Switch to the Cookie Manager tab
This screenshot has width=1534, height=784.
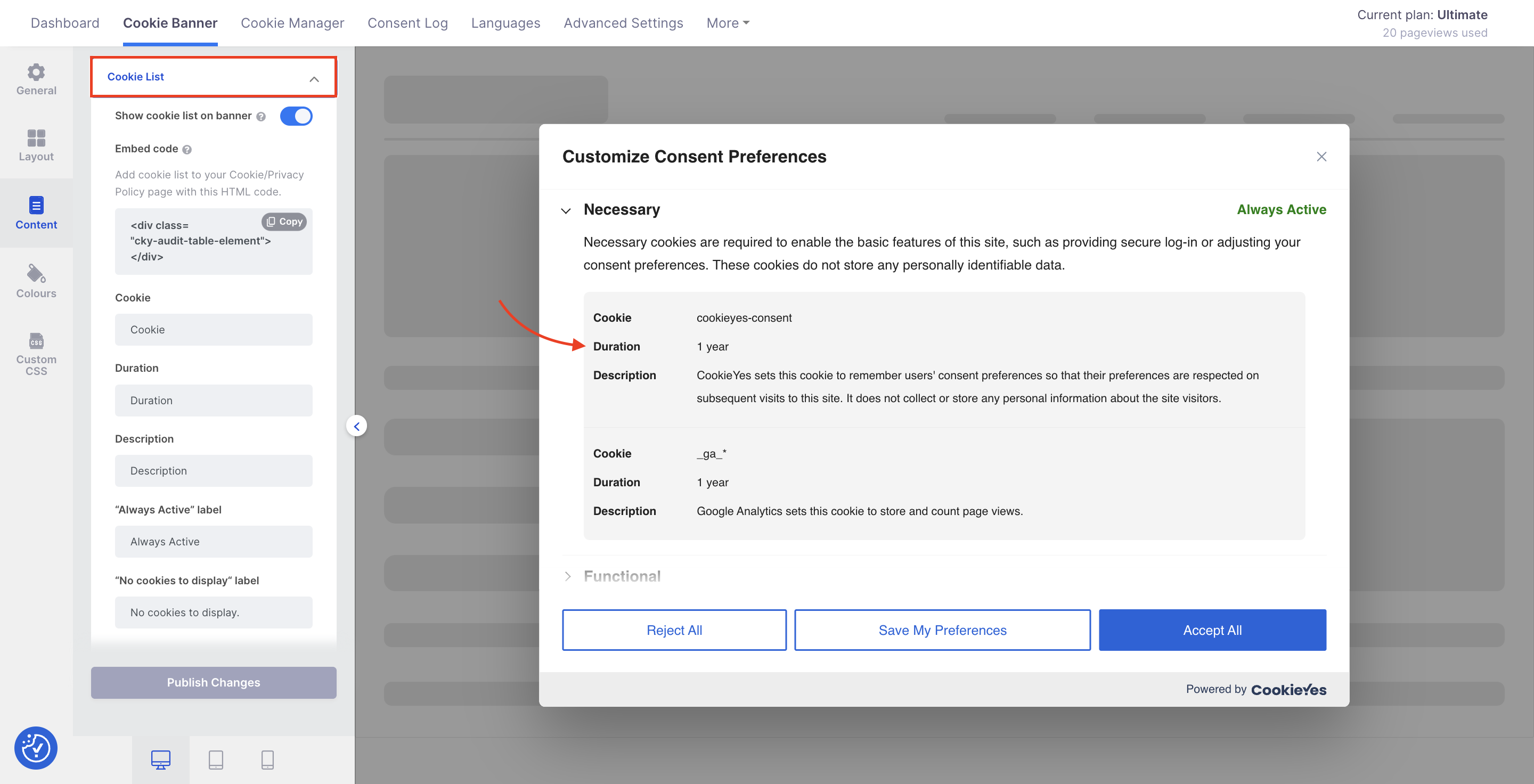292,22
